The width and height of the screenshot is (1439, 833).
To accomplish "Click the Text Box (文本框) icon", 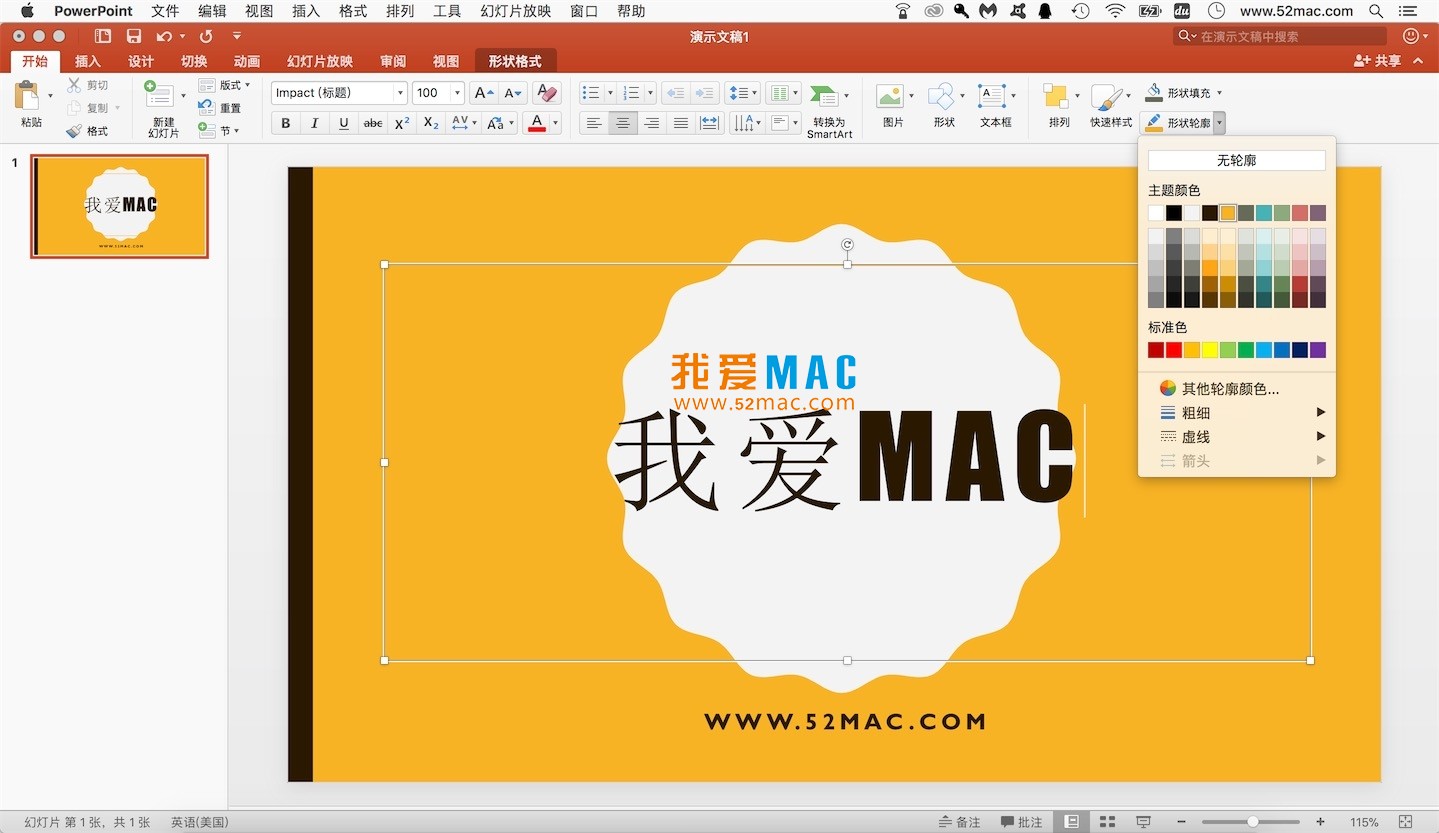I will point(992,97).
